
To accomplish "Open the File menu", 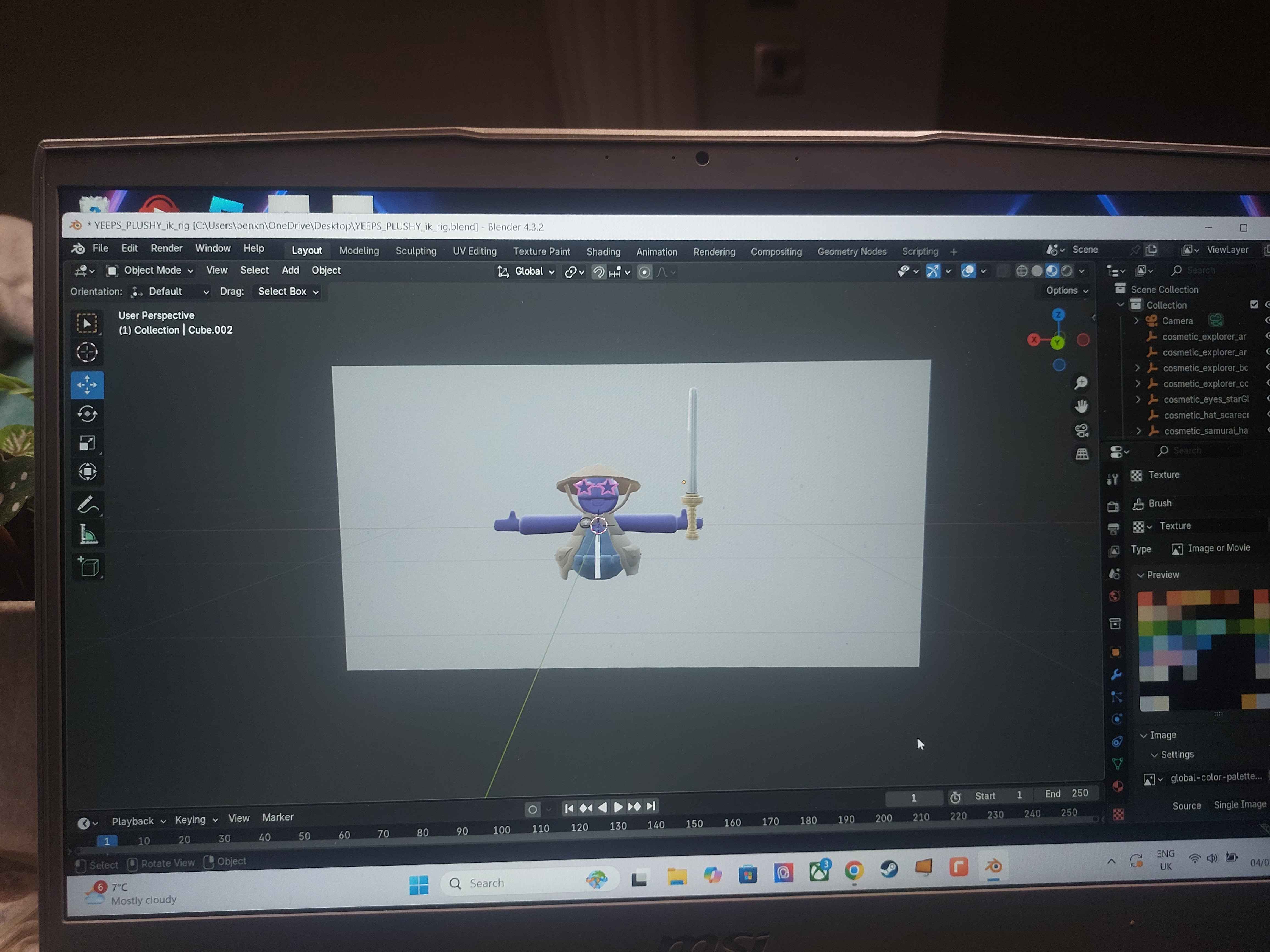I will pos(101,248).
